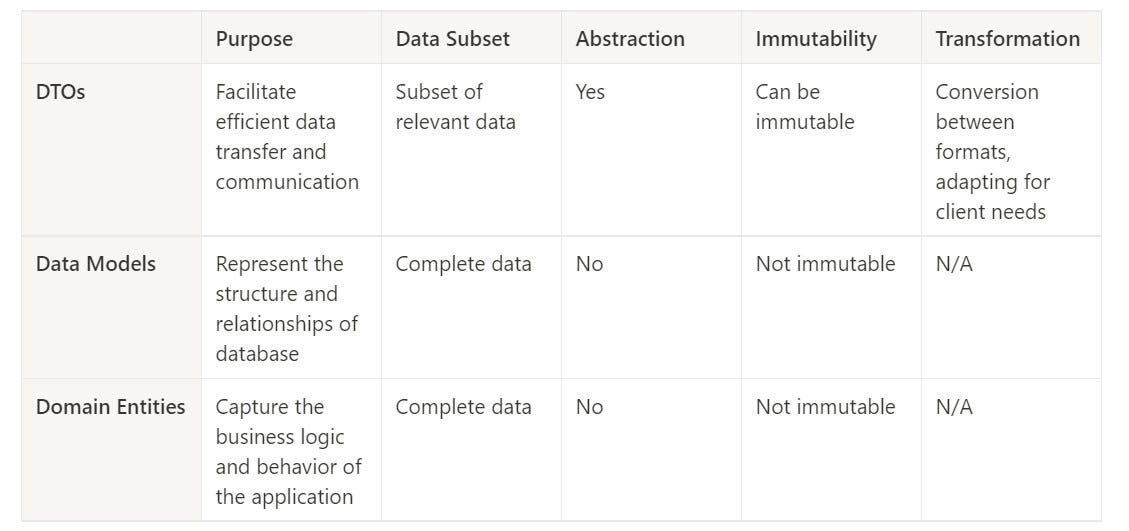Select 'Not immutable' in Data Models row
The height and width of the screenshot is (531, 1129).
coord(825,264)
